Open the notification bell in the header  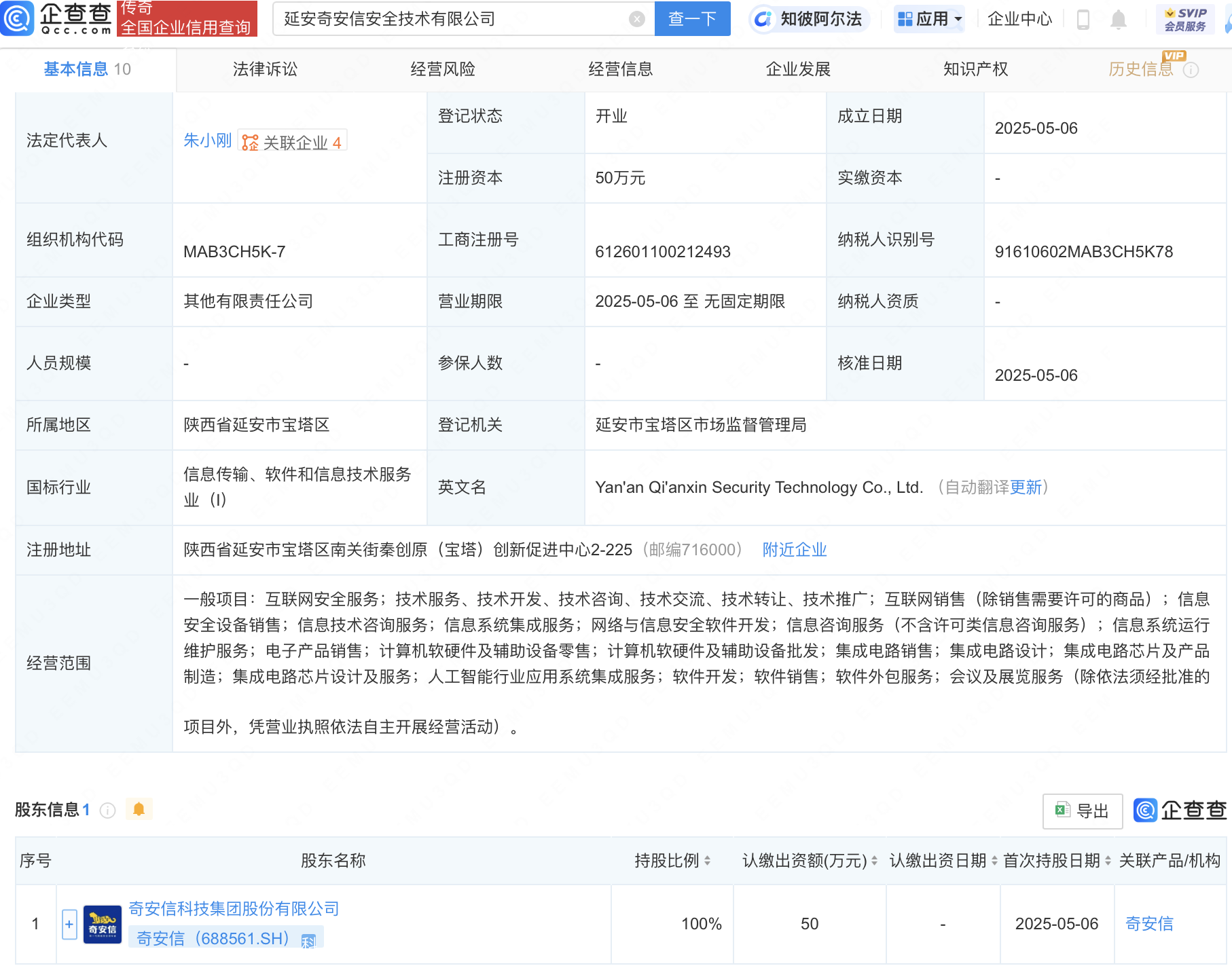click(1119, 19)
